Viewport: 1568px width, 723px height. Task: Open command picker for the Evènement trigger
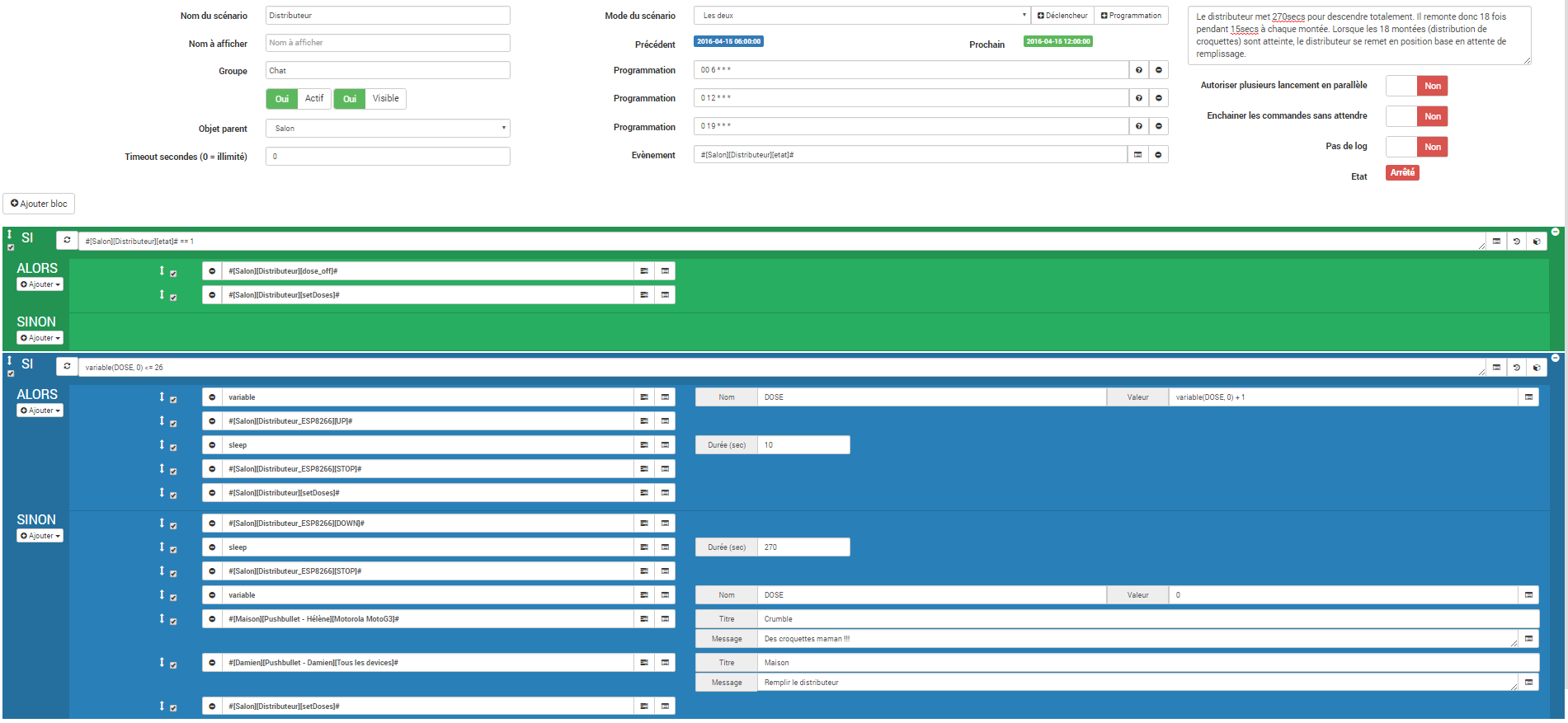click(x=1137, y=154)
